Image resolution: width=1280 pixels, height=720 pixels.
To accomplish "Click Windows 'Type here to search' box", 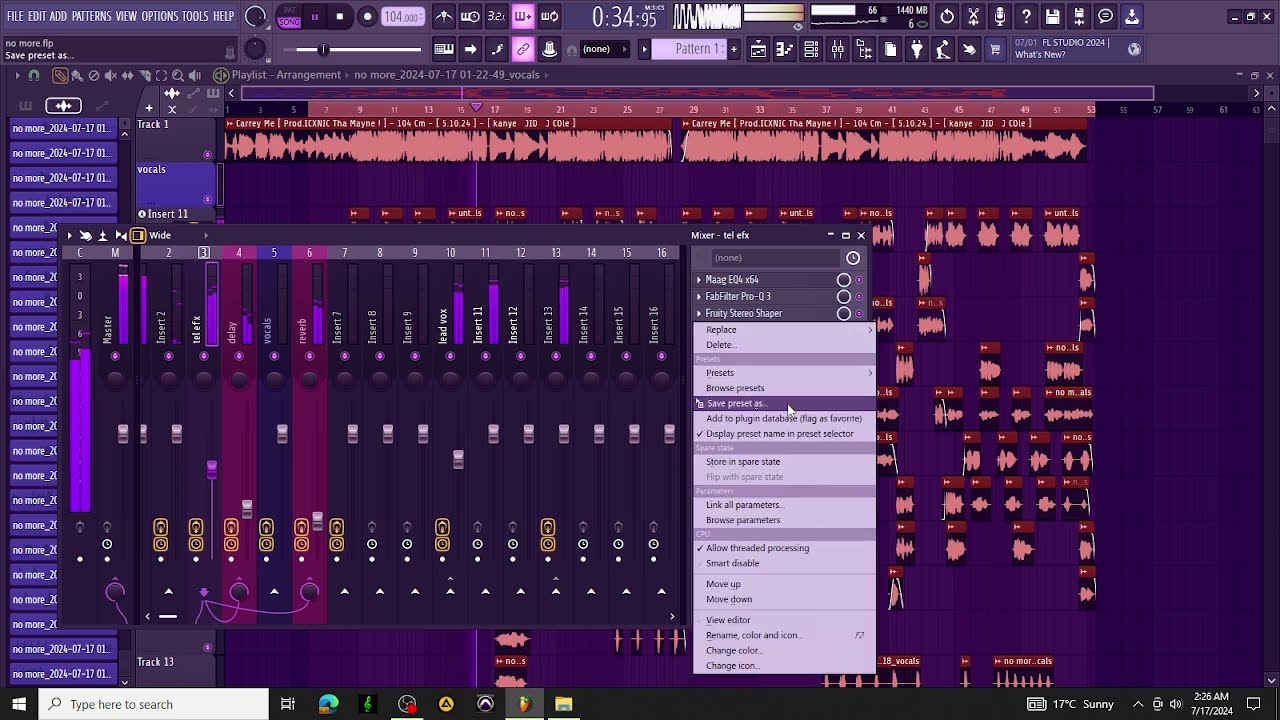I will coord(154,704).
